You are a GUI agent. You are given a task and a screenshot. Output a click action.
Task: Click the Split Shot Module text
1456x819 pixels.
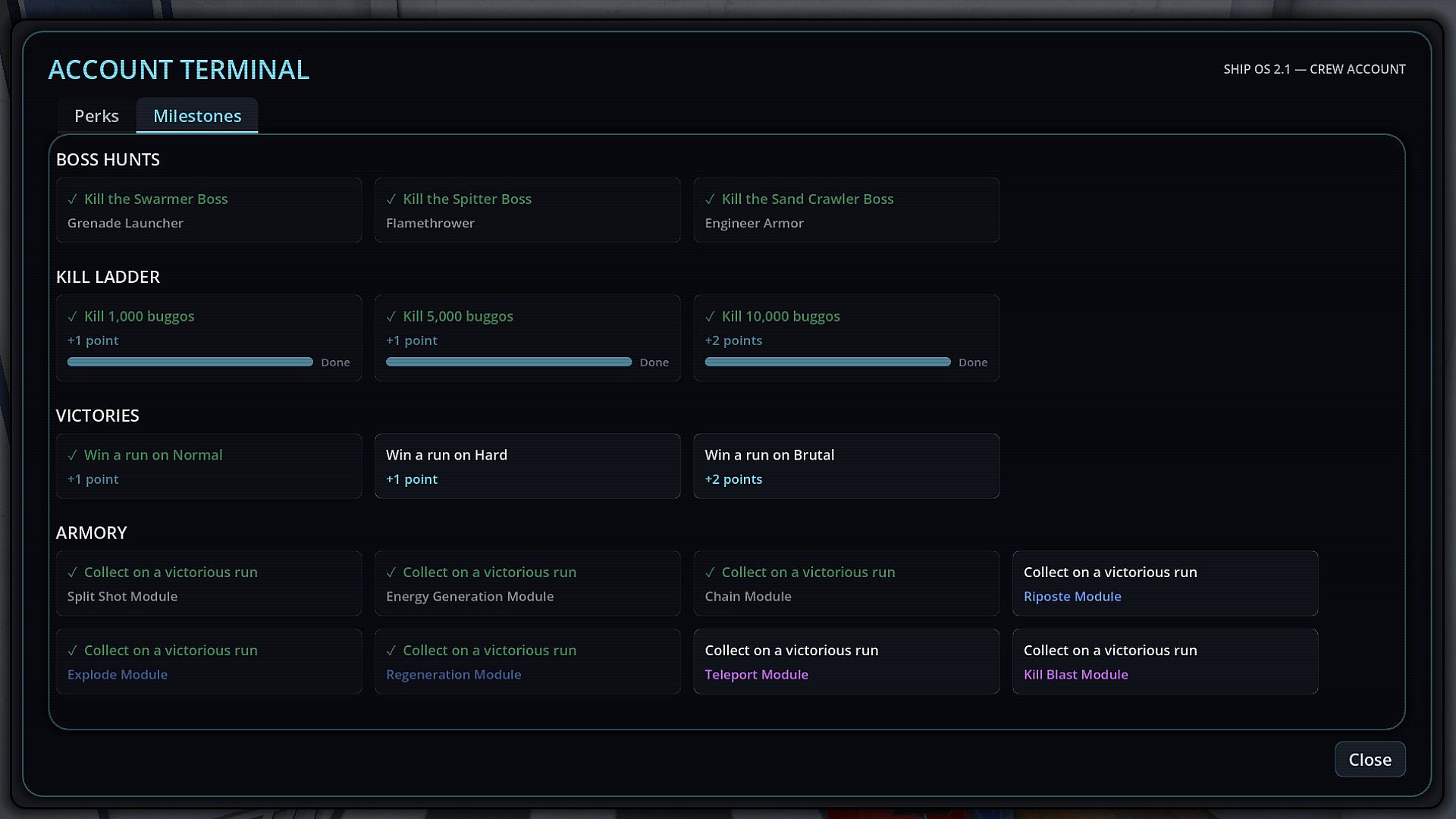(x=122, y=597)
